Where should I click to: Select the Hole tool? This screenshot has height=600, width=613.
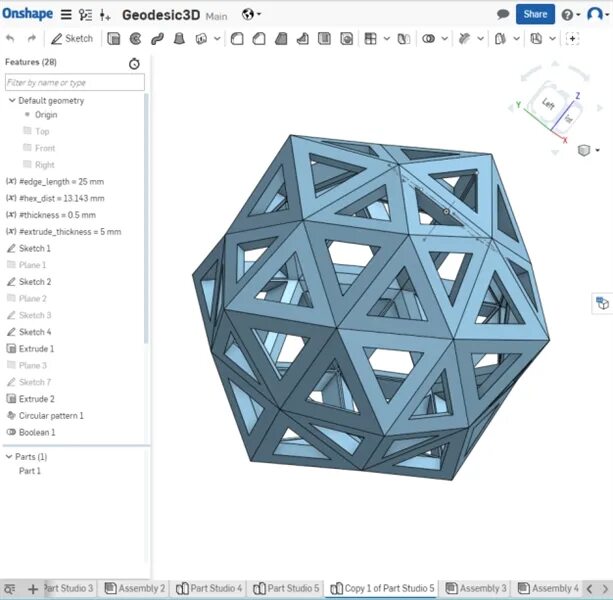[x=346, y=39]
